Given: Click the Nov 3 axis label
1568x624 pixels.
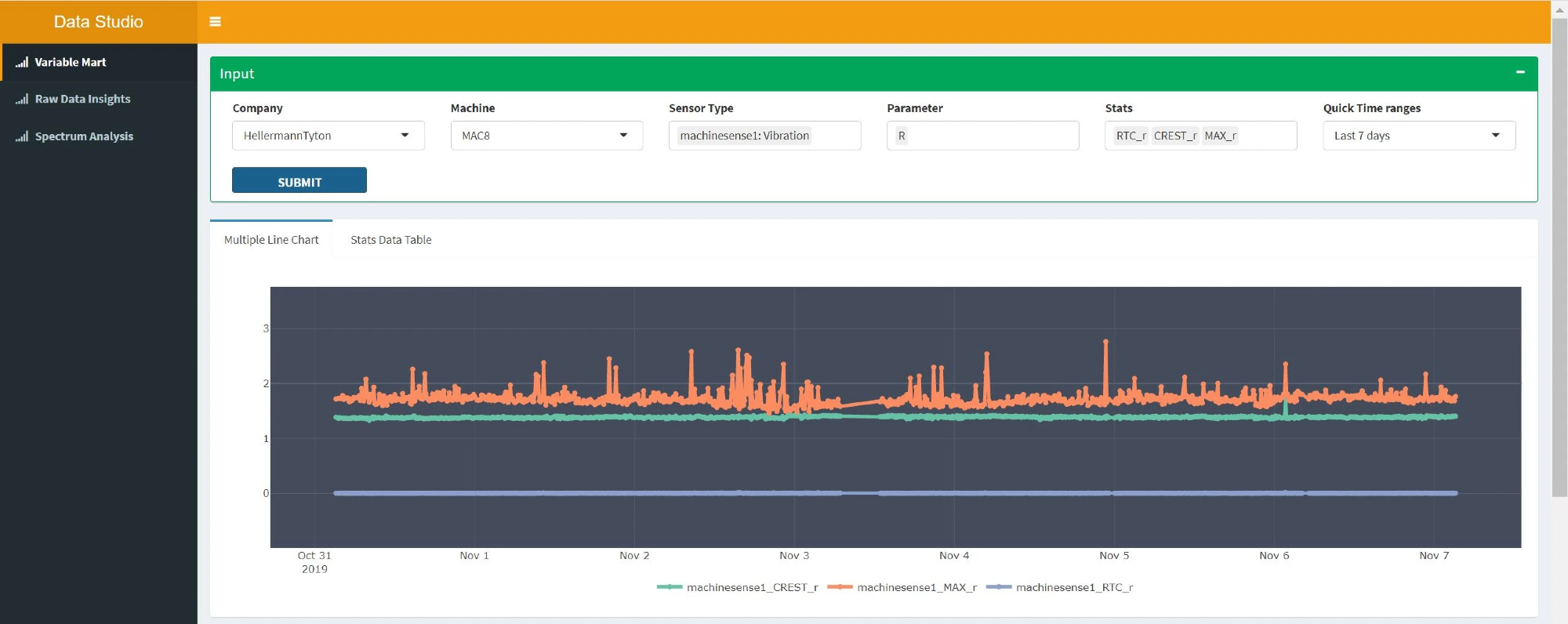Looking at the screenshot, I should click(794, 556).
